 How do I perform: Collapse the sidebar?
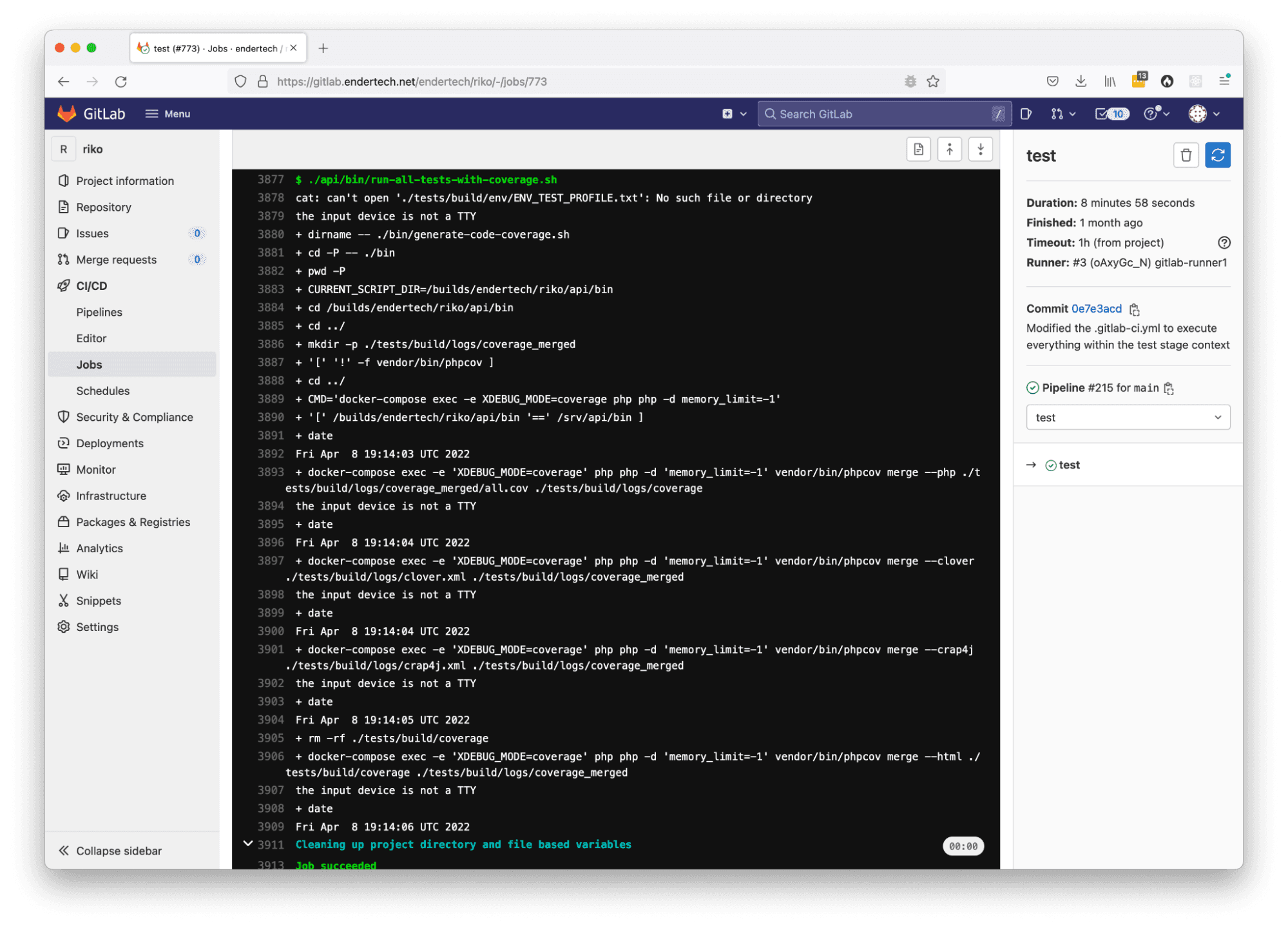point(110,851)
